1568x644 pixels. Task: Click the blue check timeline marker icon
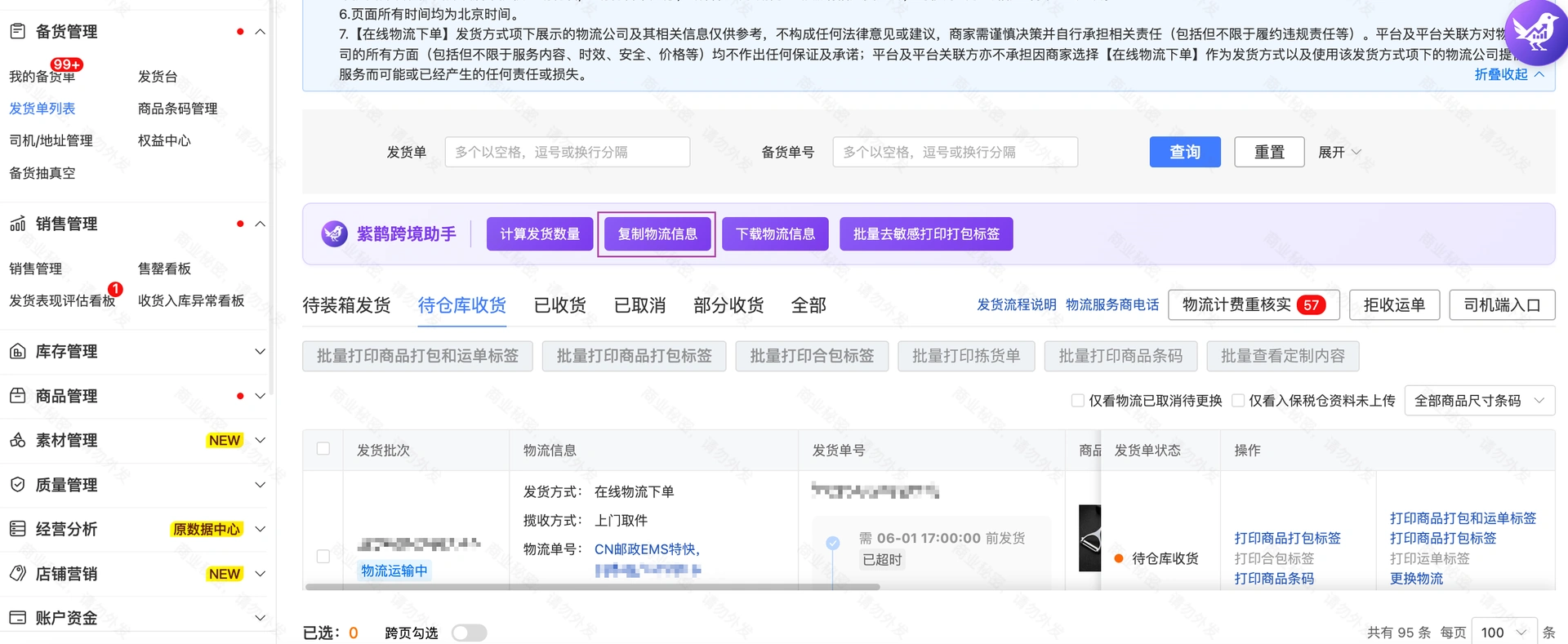point(833,543)
